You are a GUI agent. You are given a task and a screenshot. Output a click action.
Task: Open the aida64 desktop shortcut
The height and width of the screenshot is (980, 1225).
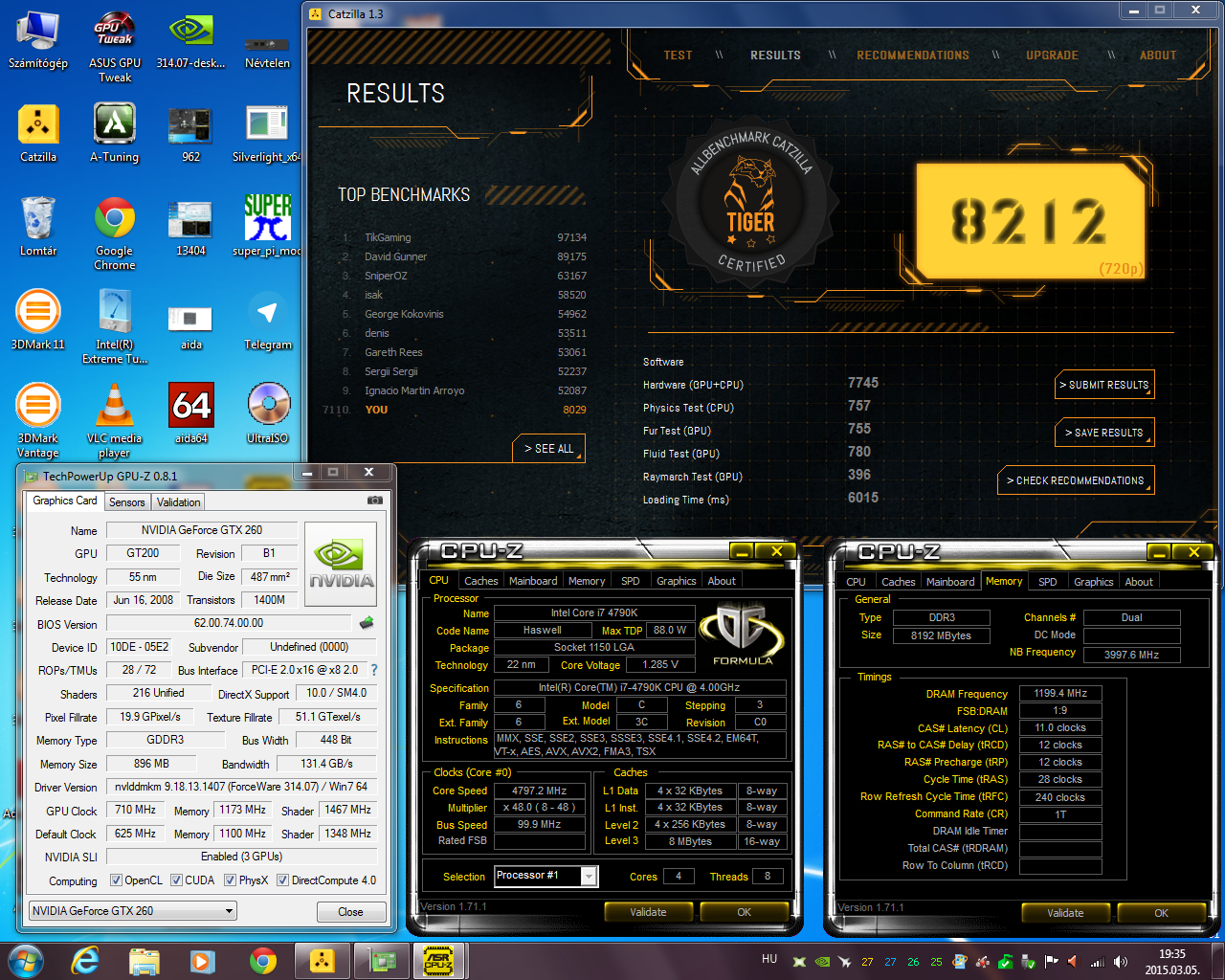(191, 414)
